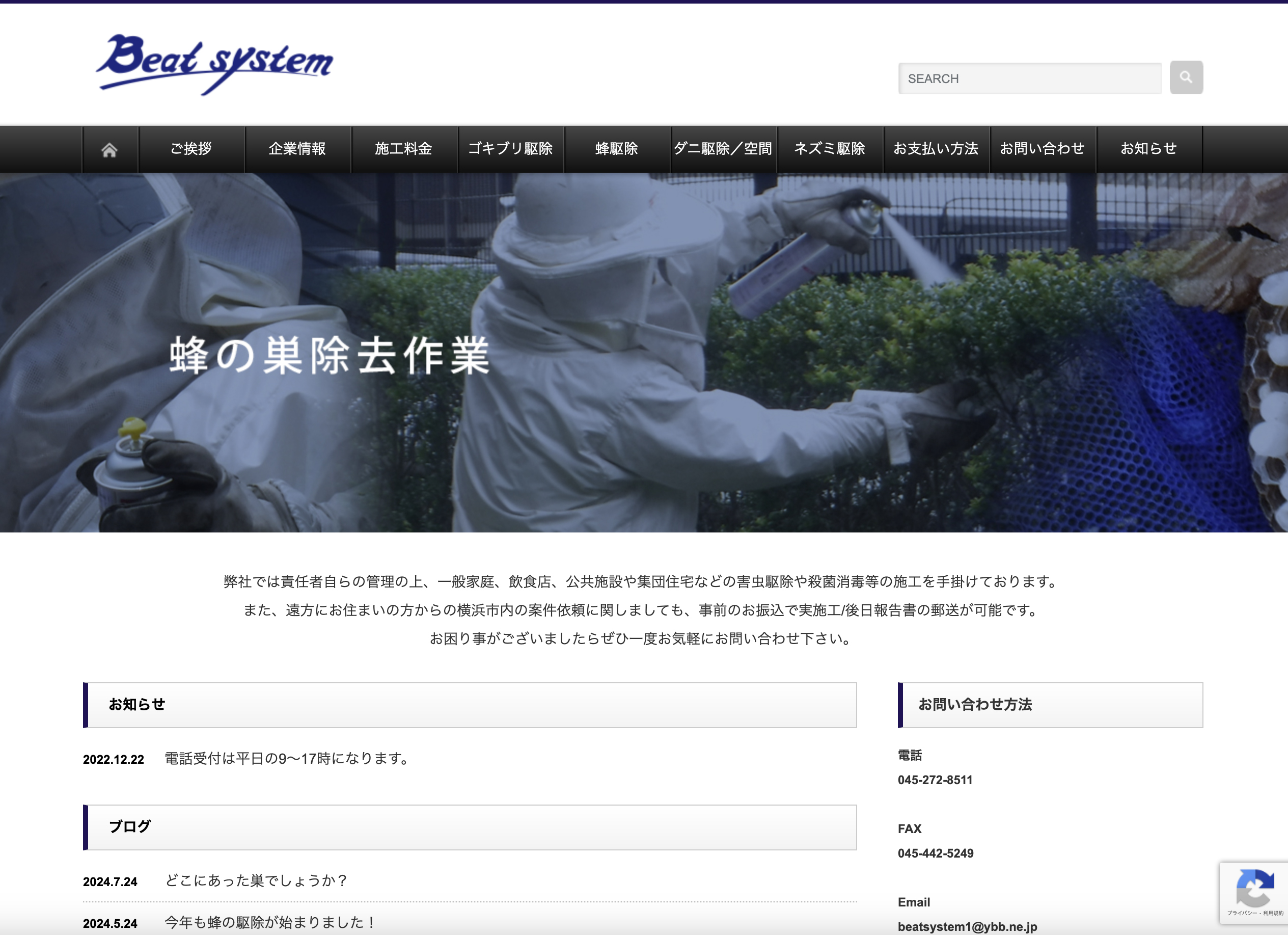Image resolution: width=1288 pixels, height=935 pixels.
Task: Open the 企業情報 menu item
Action: 297,149
